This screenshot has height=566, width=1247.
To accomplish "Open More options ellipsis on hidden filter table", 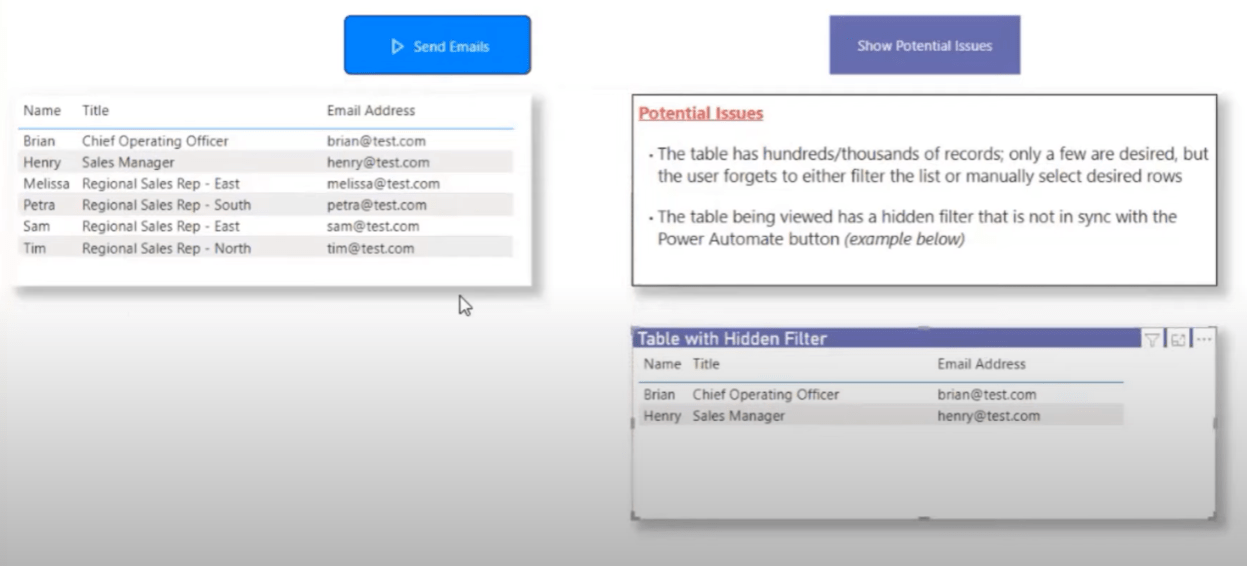I will click(x=1204, y=340).
